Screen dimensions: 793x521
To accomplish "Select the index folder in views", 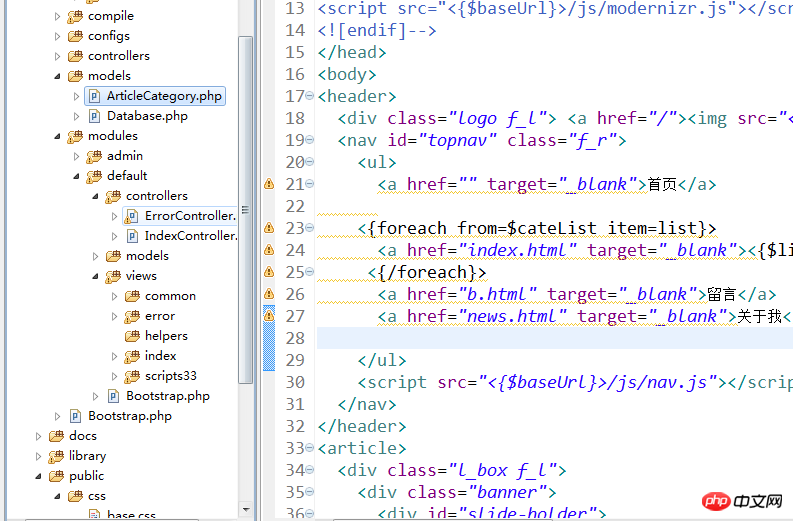I will pyautogui.click(x=160, y=356).
